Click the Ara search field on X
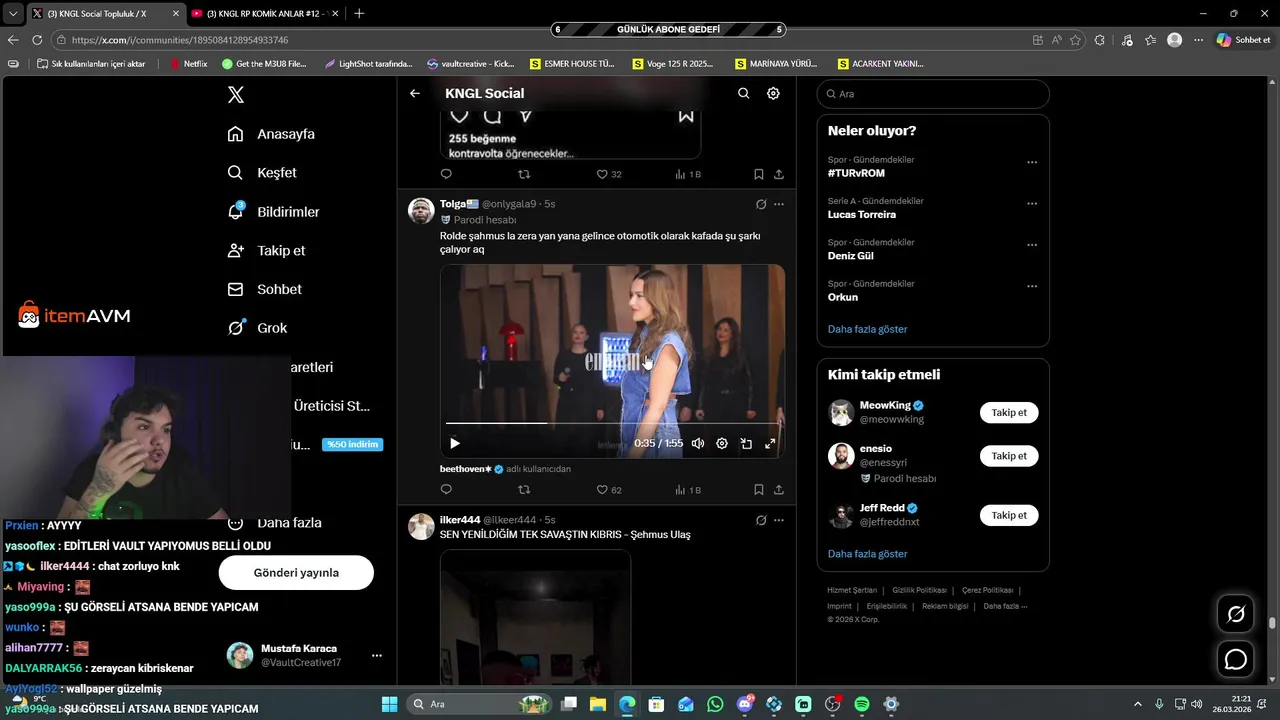 click(x=933, y=94)
